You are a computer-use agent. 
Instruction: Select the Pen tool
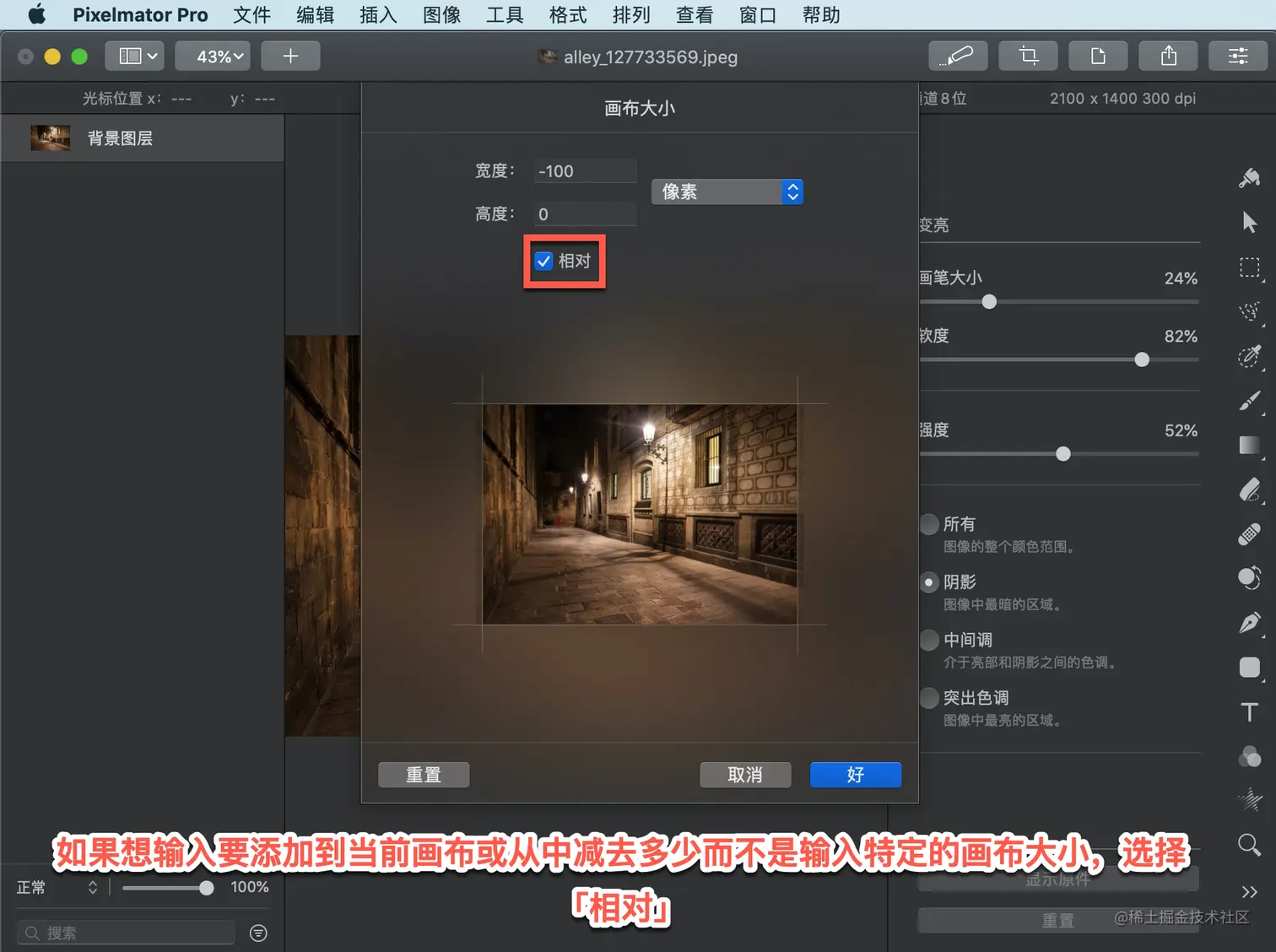point(1250,623)
